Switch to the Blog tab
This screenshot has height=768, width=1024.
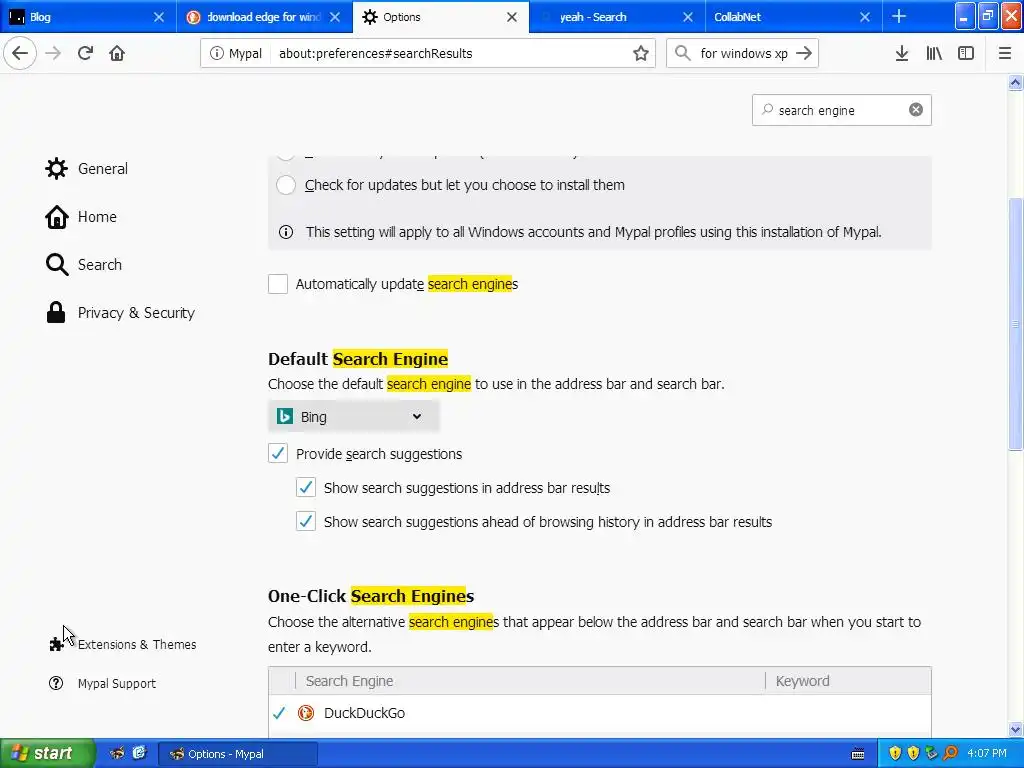[88, 17]
